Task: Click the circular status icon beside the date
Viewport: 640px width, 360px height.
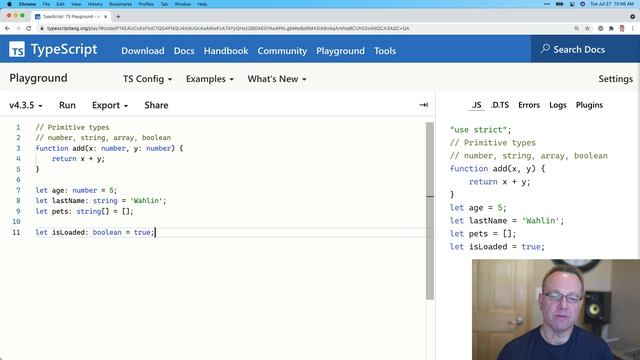Action: (582, 4)
